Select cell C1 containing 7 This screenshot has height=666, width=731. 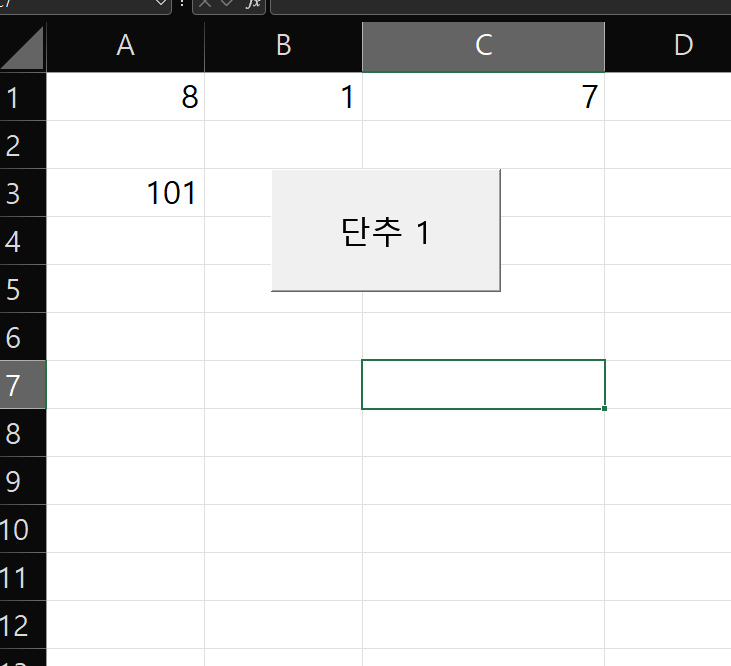pos(483,97)
